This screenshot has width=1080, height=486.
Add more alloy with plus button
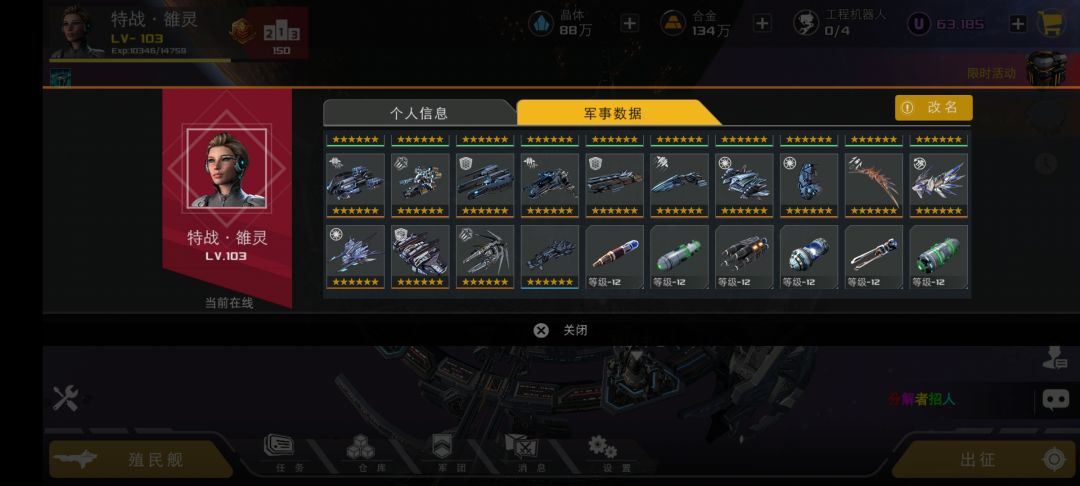[762, 23]
